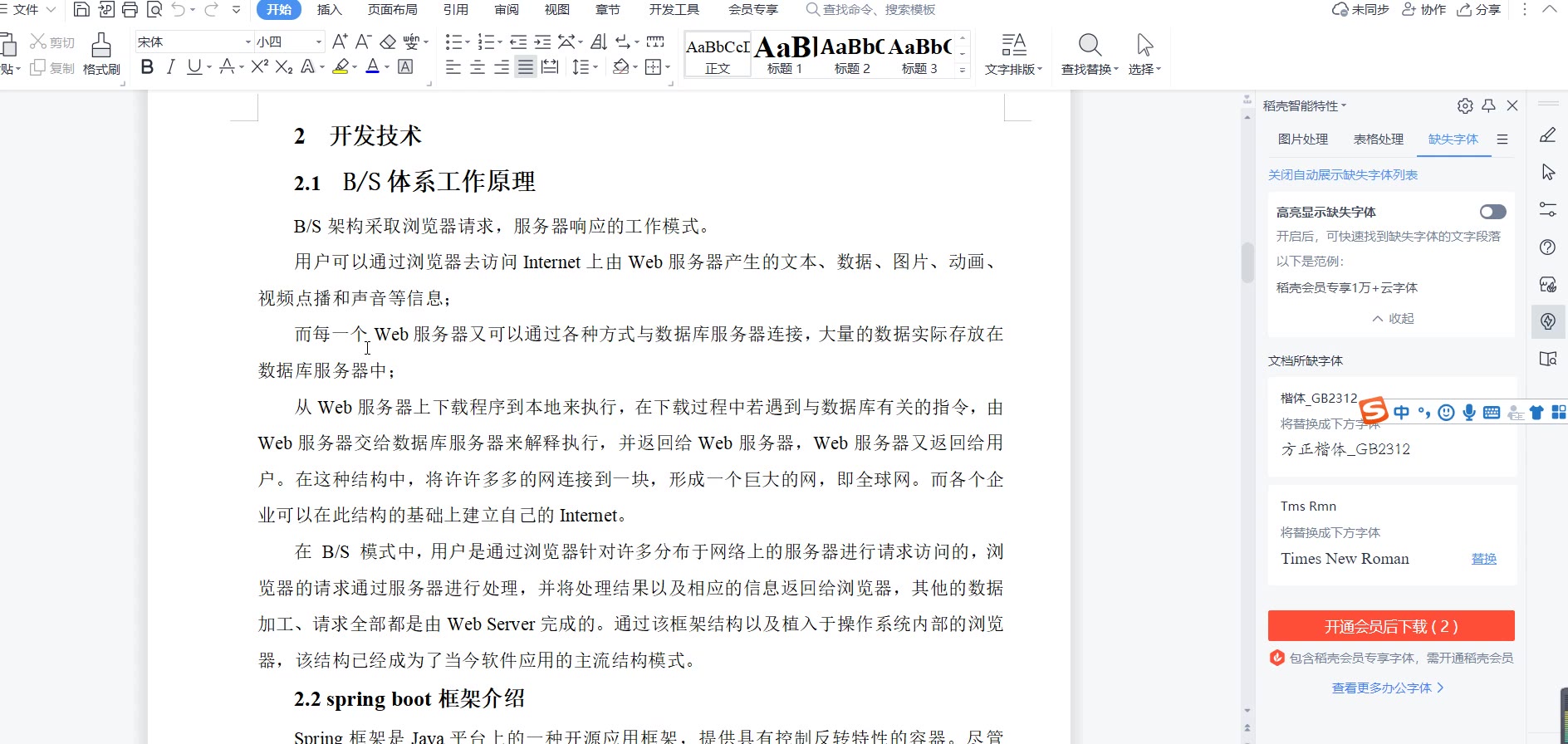
Task: Click 关闭自动展示缺失字体列表 link
Action: click(1342, 174)
